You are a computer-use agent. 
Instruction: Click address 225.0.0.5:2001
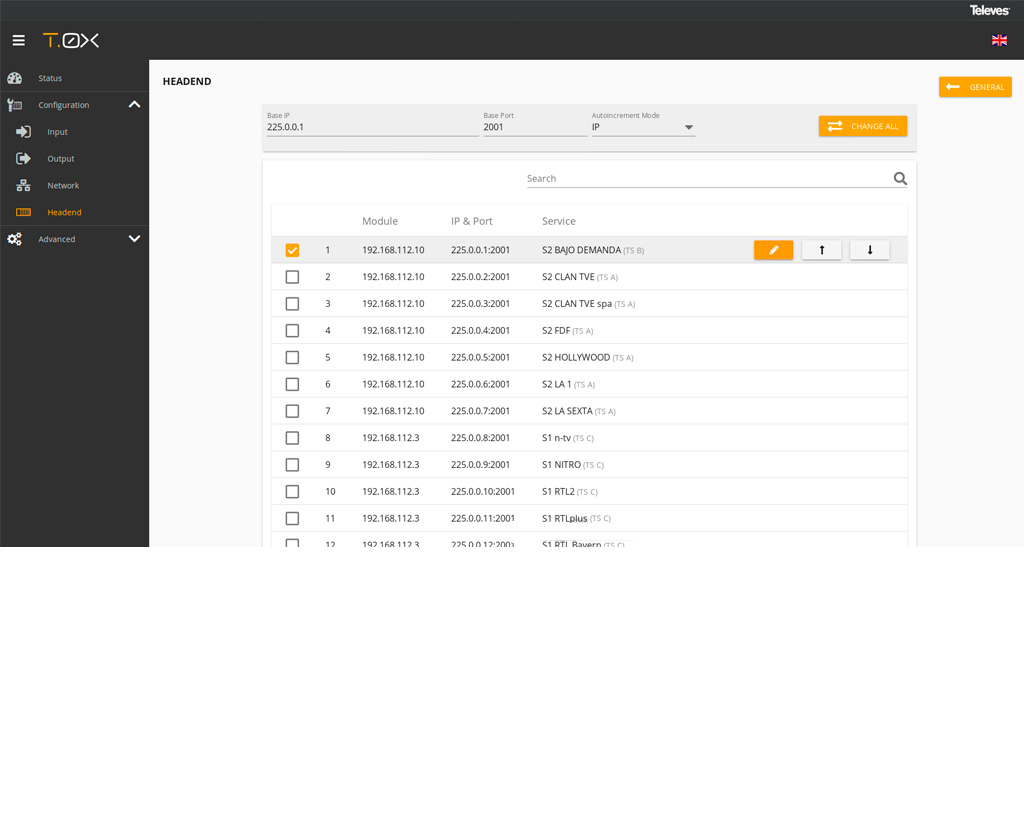pos(480,357)
